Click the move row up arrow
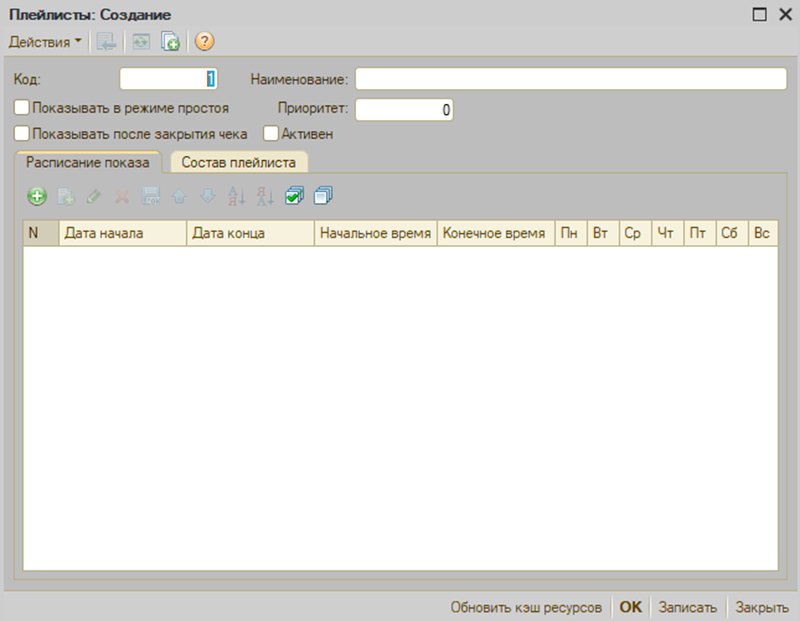The image size is (800, 621). [x=179, y=196]
